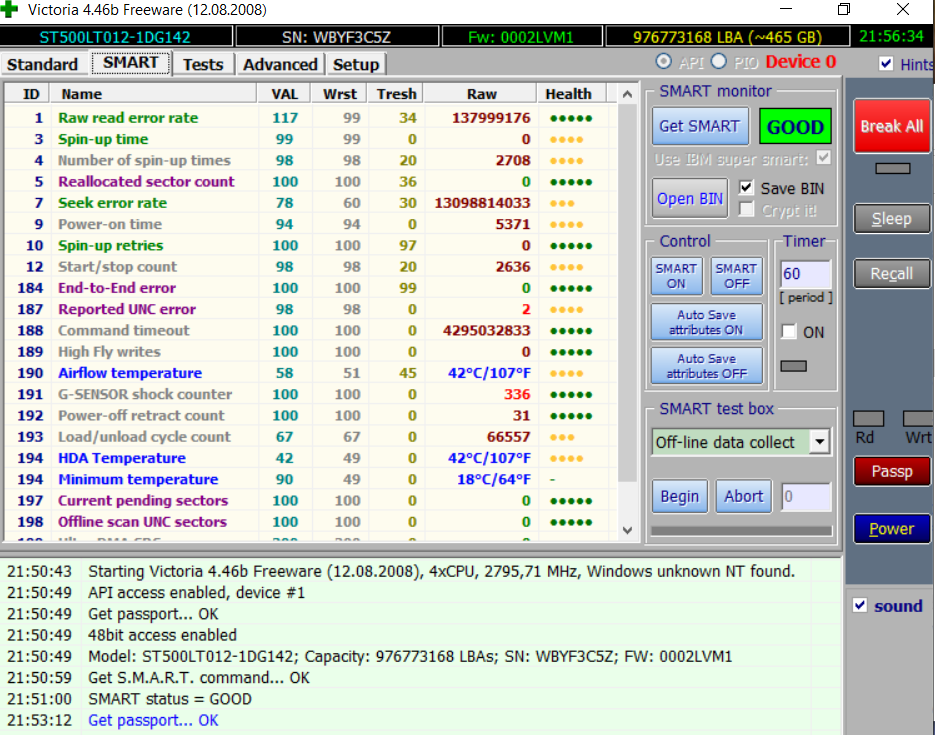This screenshot has width=935, height=735.
Task: Toggle the Hints checkbox
Action: 886,64
